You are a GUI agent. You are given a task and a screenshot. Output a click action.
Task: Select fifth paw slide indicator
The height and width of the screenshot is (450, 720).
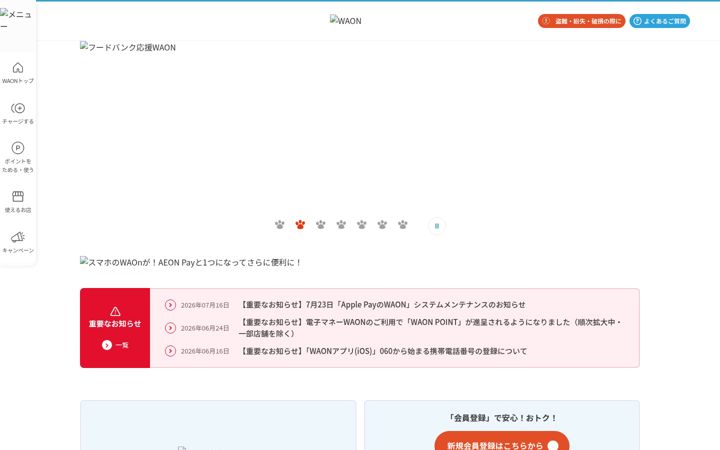click(362, 225)
